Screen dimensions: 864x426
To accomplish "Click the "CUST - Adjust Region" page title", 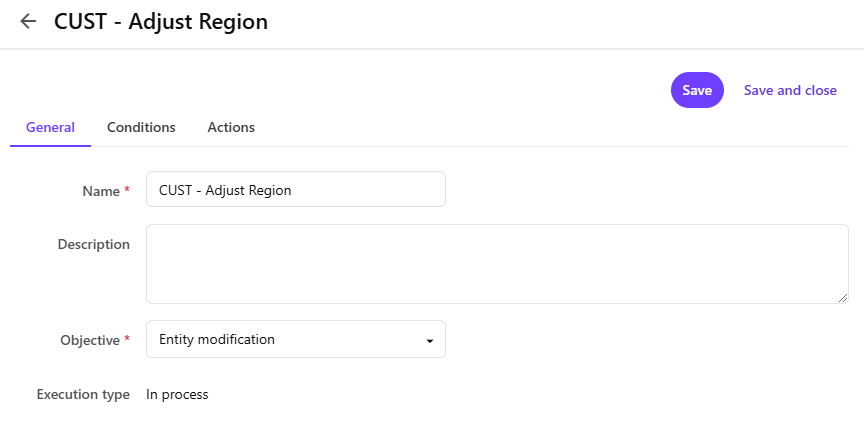I will point(161,21).
